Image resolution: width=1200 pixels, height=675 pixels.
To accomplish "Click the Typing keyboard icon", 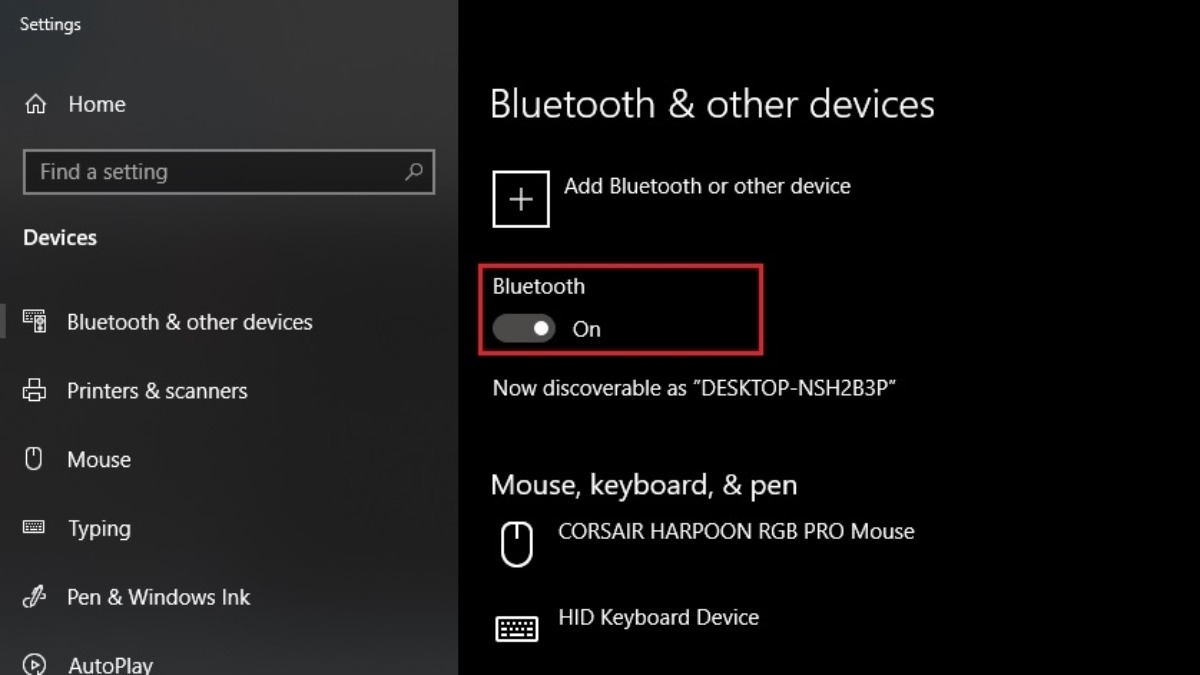I will point(34,528).
